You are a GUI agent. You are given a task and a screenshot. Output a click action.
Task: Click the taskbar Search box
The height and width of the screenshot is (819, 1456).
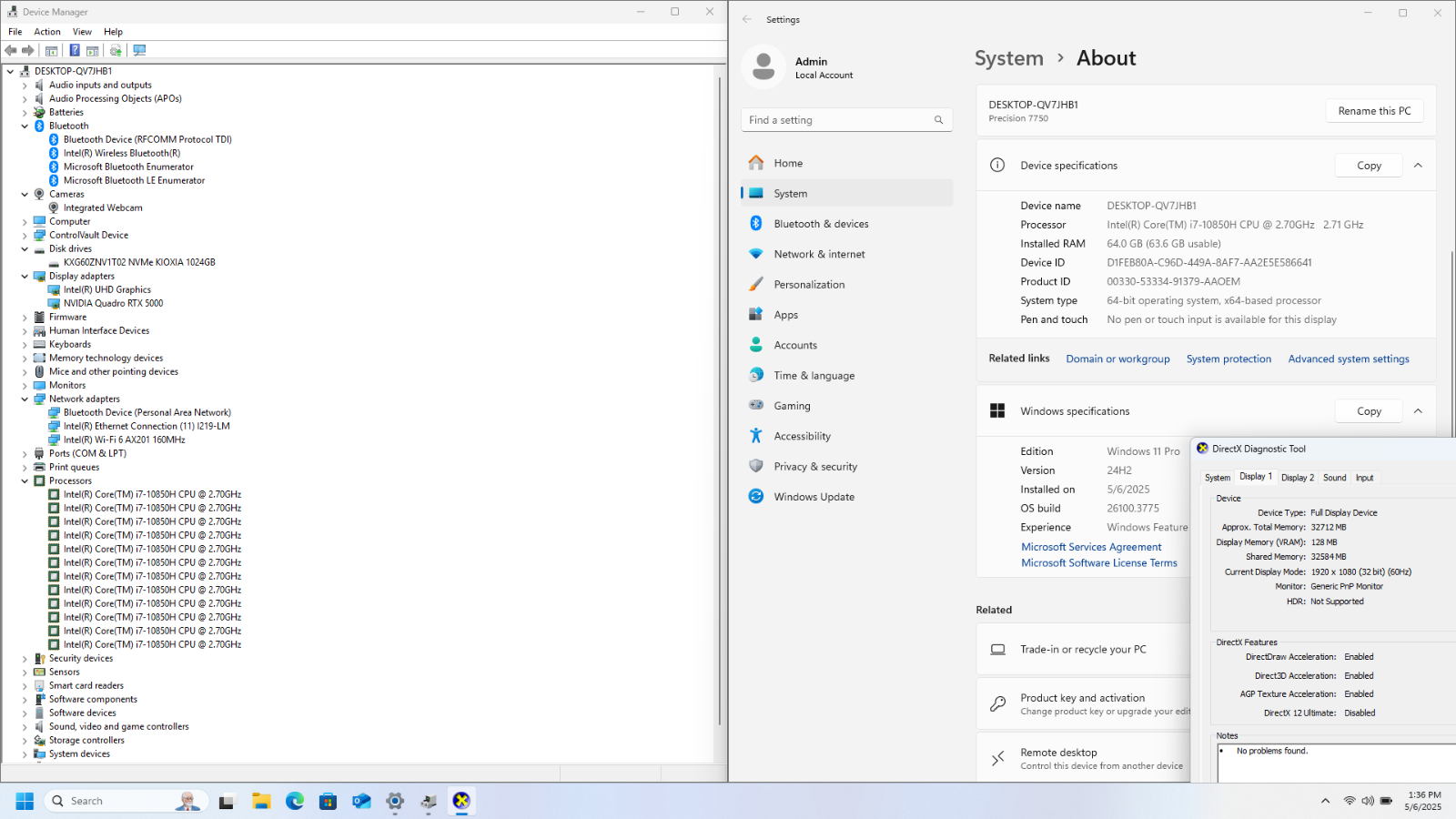[x=126, y=801]
